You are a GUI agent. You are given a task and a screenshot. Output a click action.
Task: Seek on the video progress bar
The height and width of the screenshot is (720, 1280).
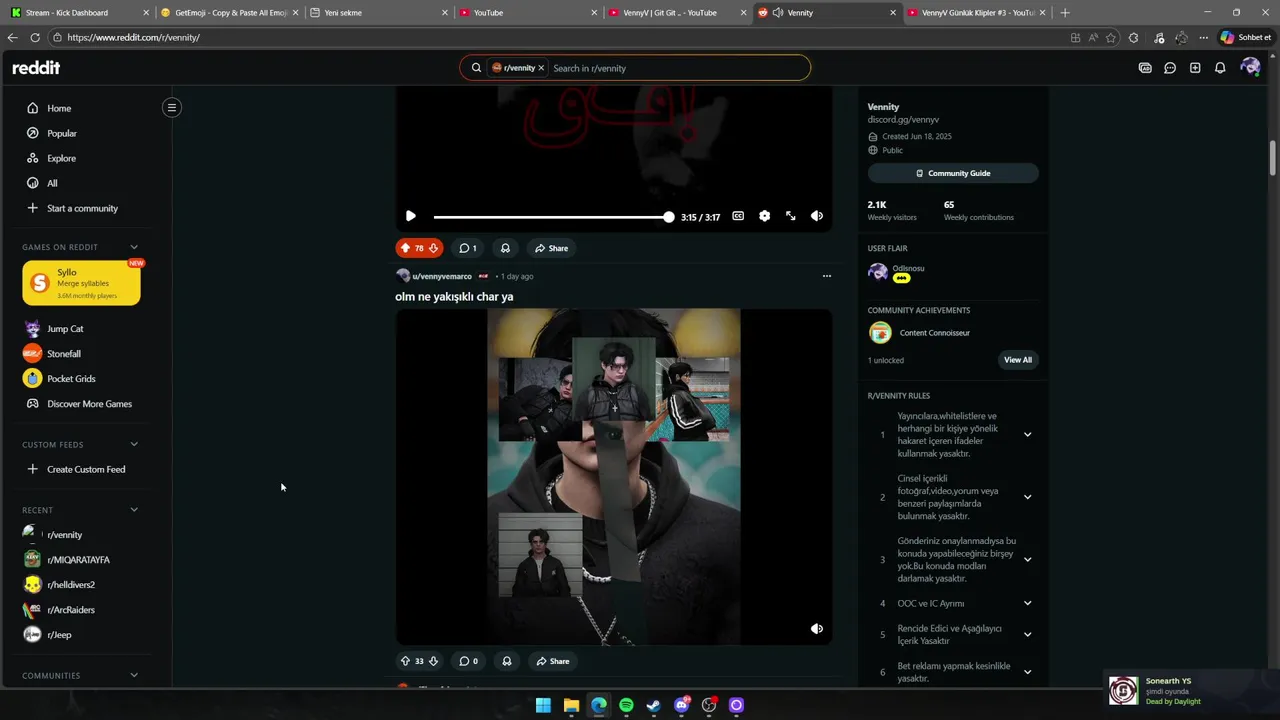tap(551, 217)
